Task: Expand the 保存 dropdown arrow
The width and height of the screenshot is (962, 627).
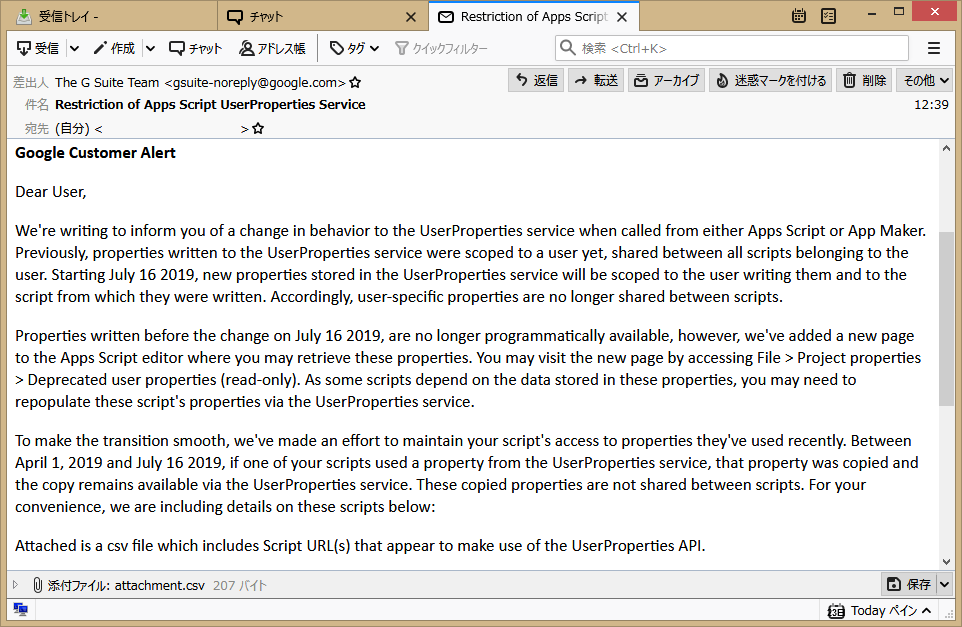Action: (x=945, y=584)
